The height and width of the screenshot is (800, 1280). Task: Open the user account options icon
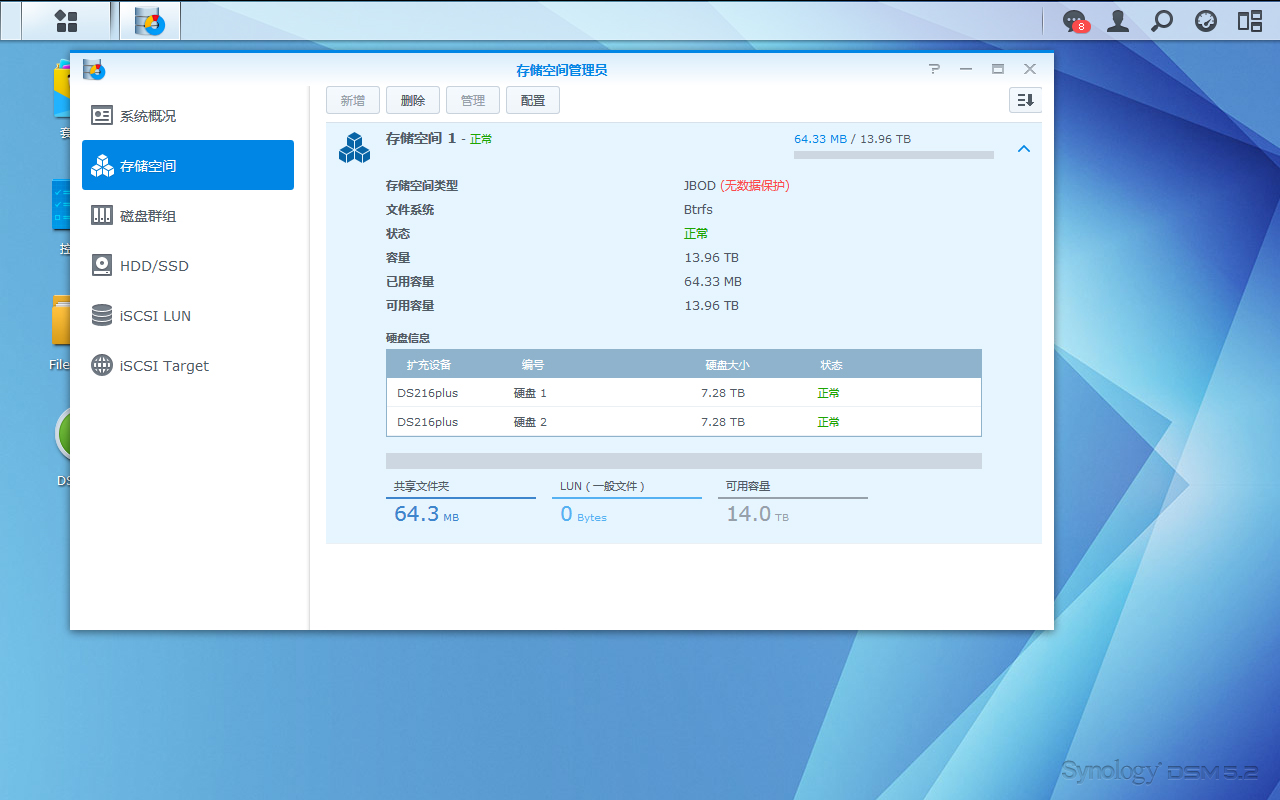point(1118,21)
